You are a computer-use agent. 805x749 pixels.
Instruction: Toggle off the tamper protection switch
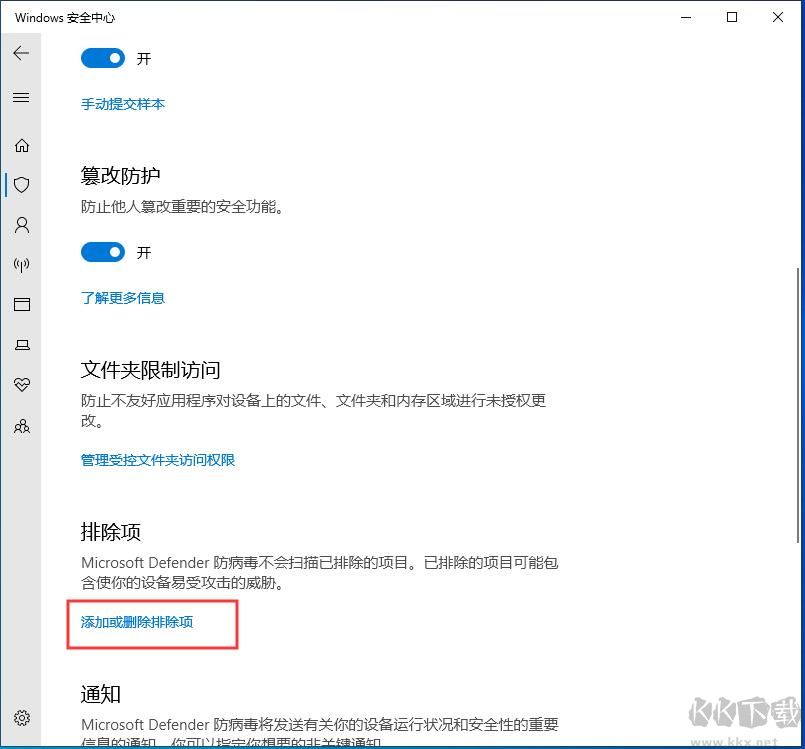pos(103,252)
